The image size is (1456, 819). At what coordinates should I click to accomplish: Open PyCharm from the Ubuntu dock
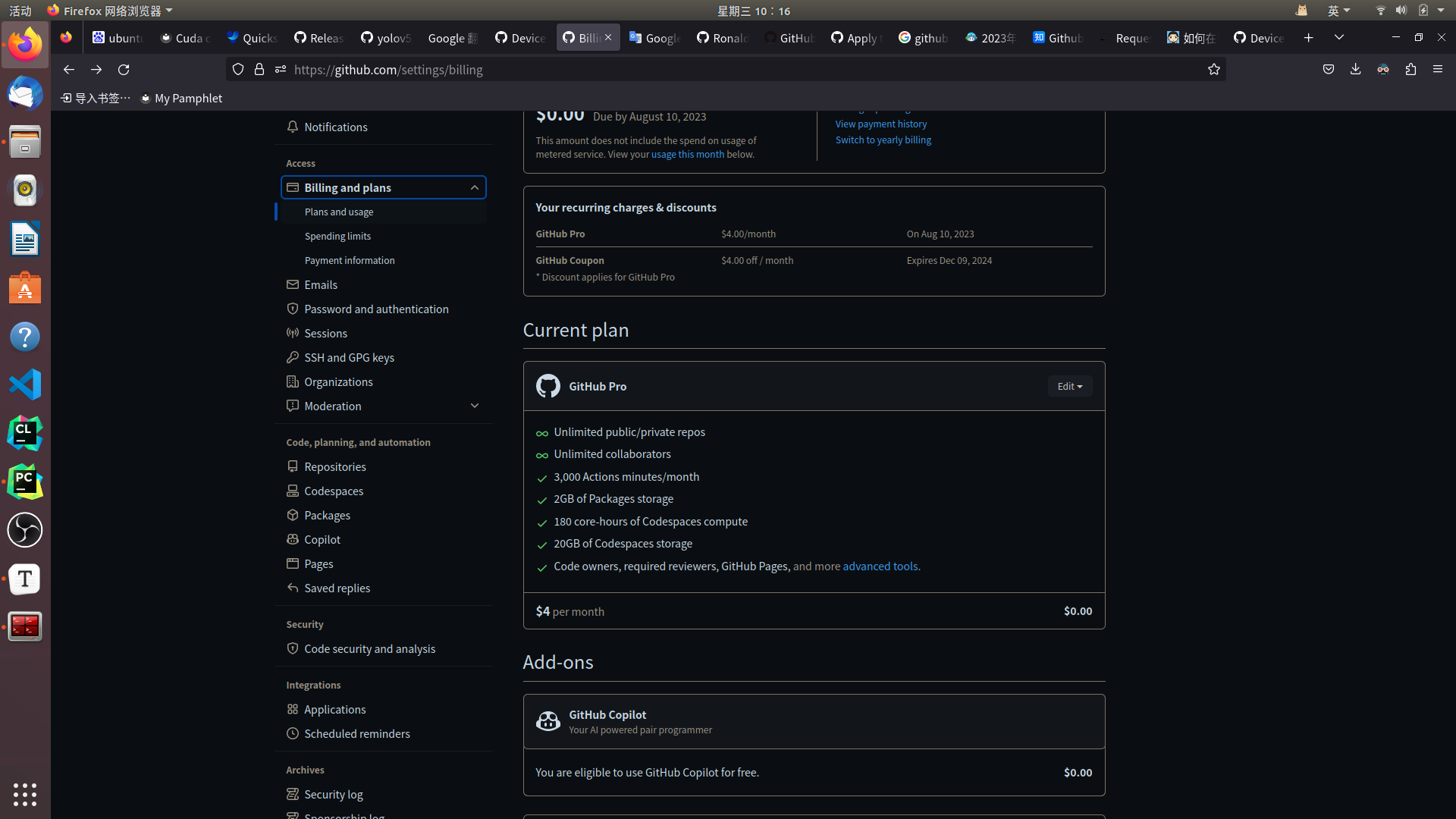(x=25, y=482)
